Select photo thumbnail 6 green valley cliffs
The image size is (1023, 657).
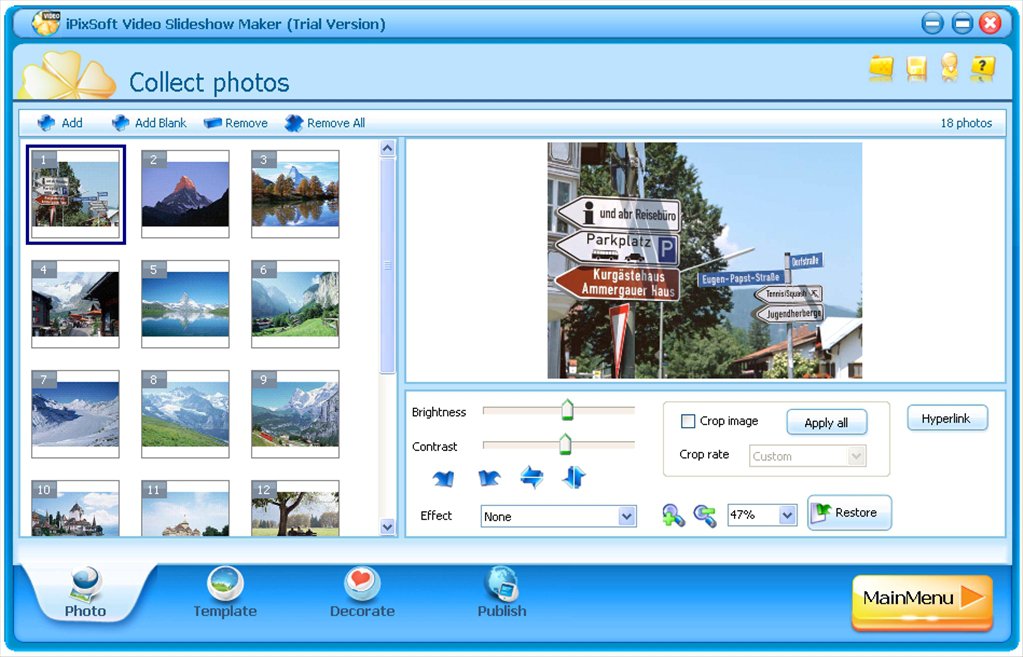295,304
